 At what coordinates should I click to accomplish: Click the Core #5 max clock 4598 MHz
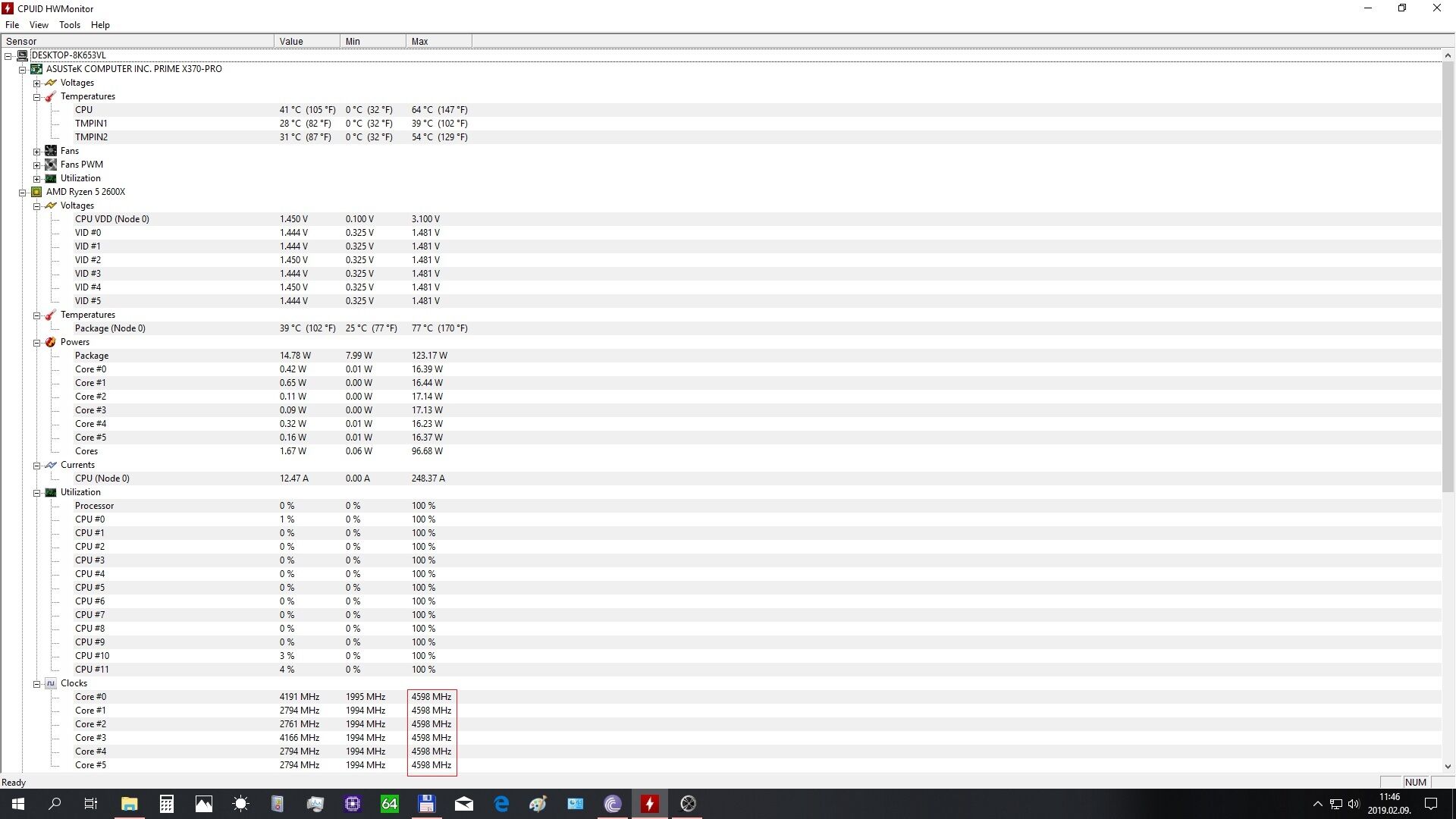coord(431,765)
